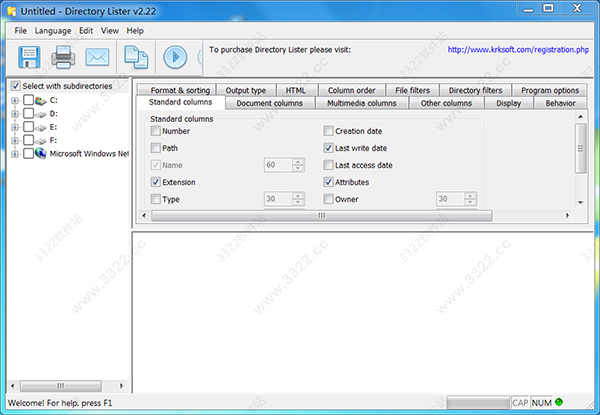Click the Owner column width field
Image resolution: width=600 pixels, height=415 pixels.
pyautogui.click(x=450, y=199)
